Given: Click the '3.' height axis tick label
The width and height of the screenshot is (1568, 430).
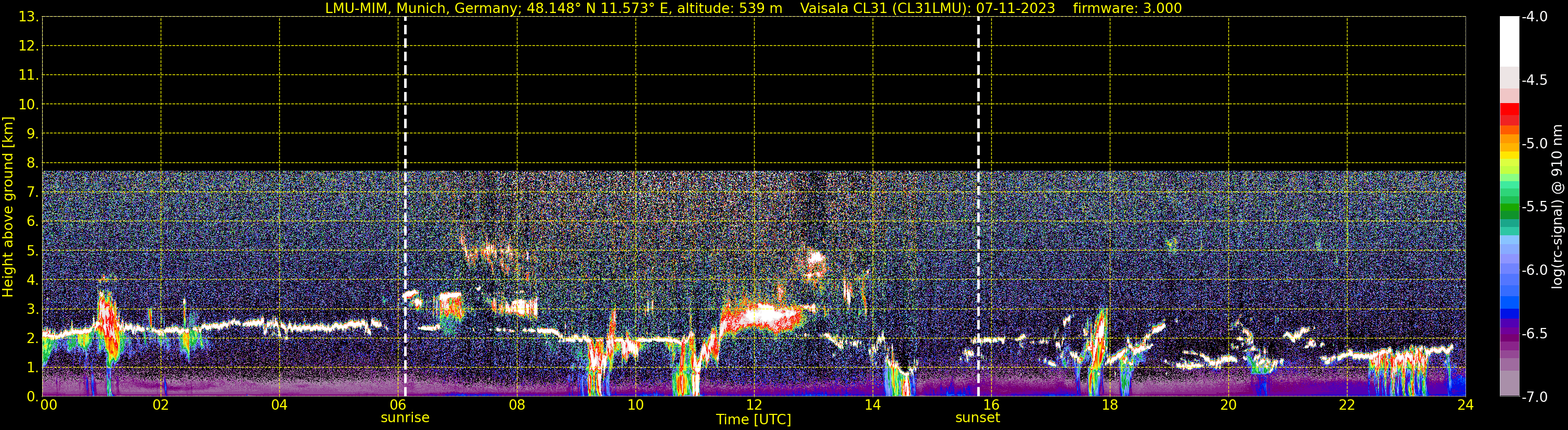Looking at the screenshot, I should pyautogui.click(x=32, y=309).
